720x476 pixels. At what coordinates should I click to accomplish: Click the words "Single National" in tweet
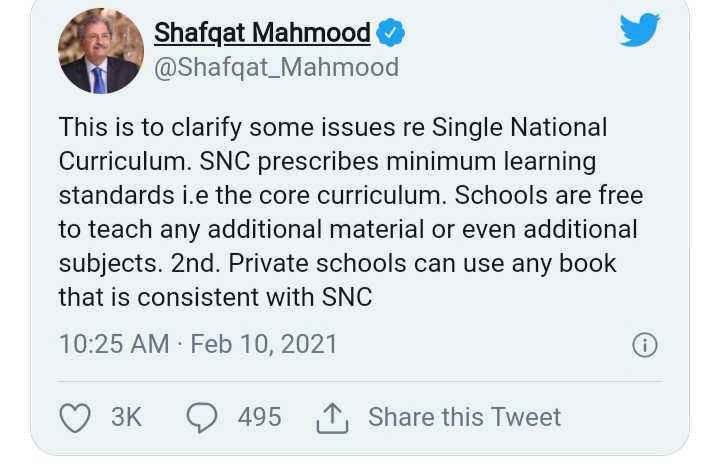519,127
